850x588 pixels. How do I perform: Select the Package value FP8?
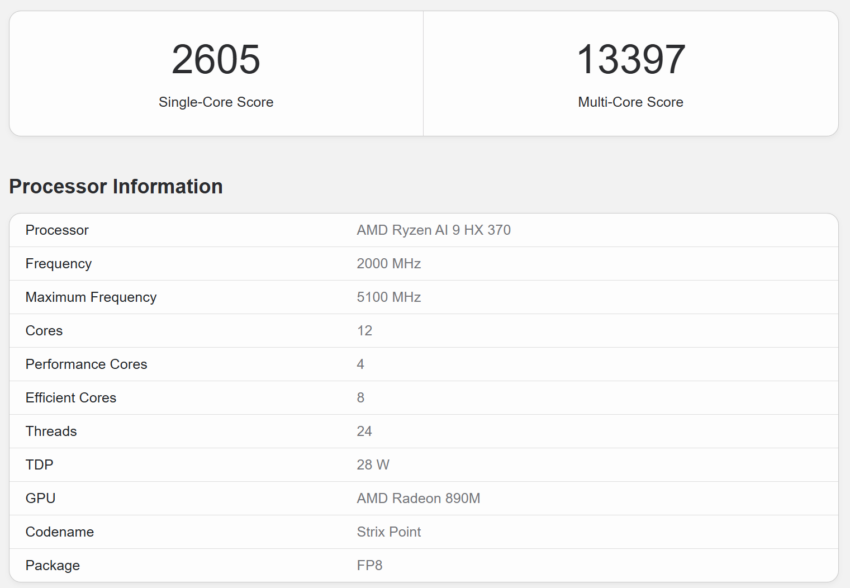click(370, 566)
